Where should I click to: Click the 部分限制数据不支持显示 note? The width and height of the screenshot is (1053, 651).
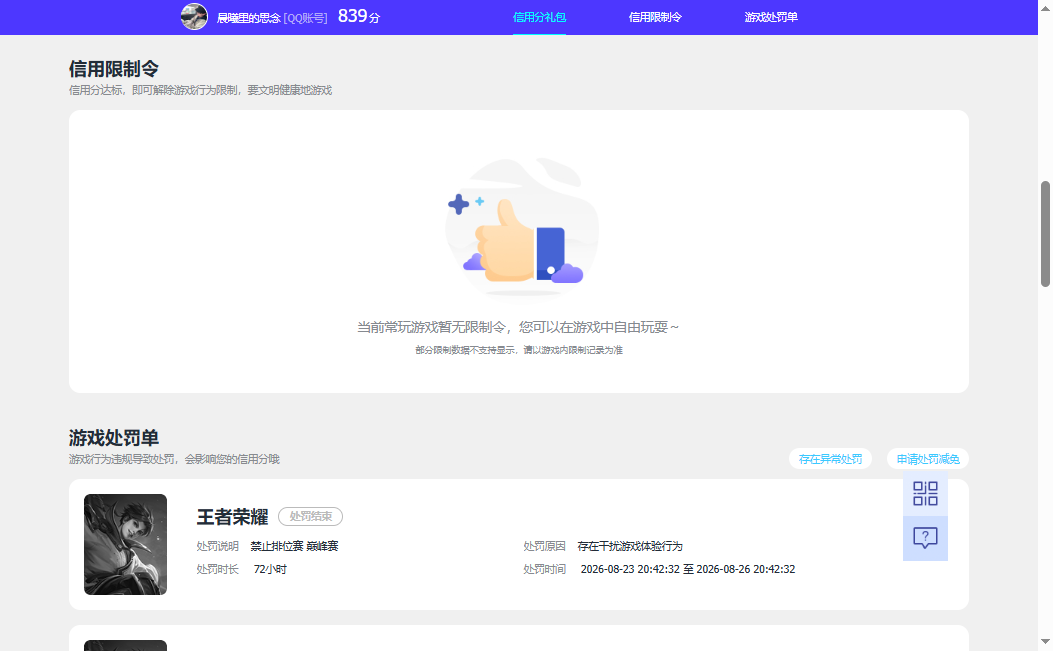point(518,350)
